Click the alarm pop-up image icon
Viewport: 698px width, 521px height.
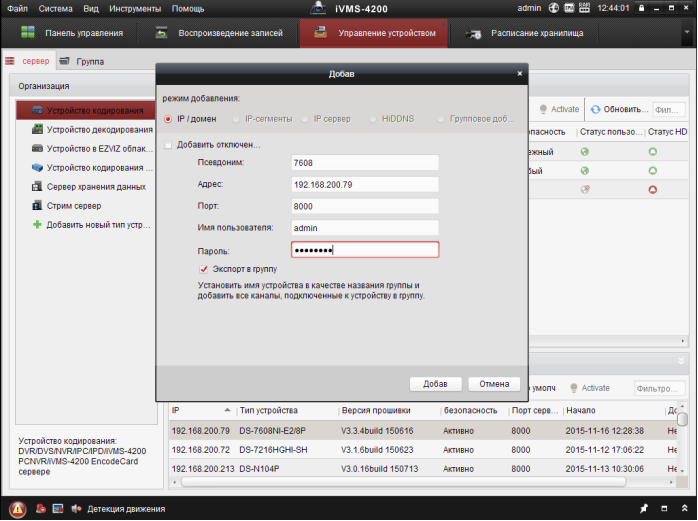coord(58,509)
